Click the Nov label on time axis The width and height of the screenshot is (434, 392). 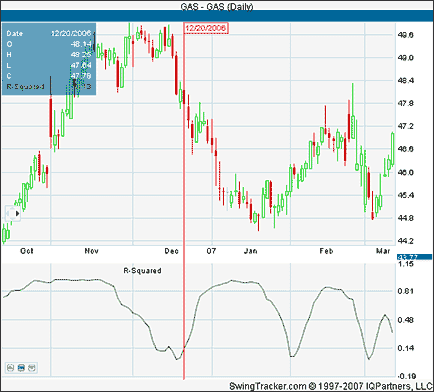click(91, 251)
